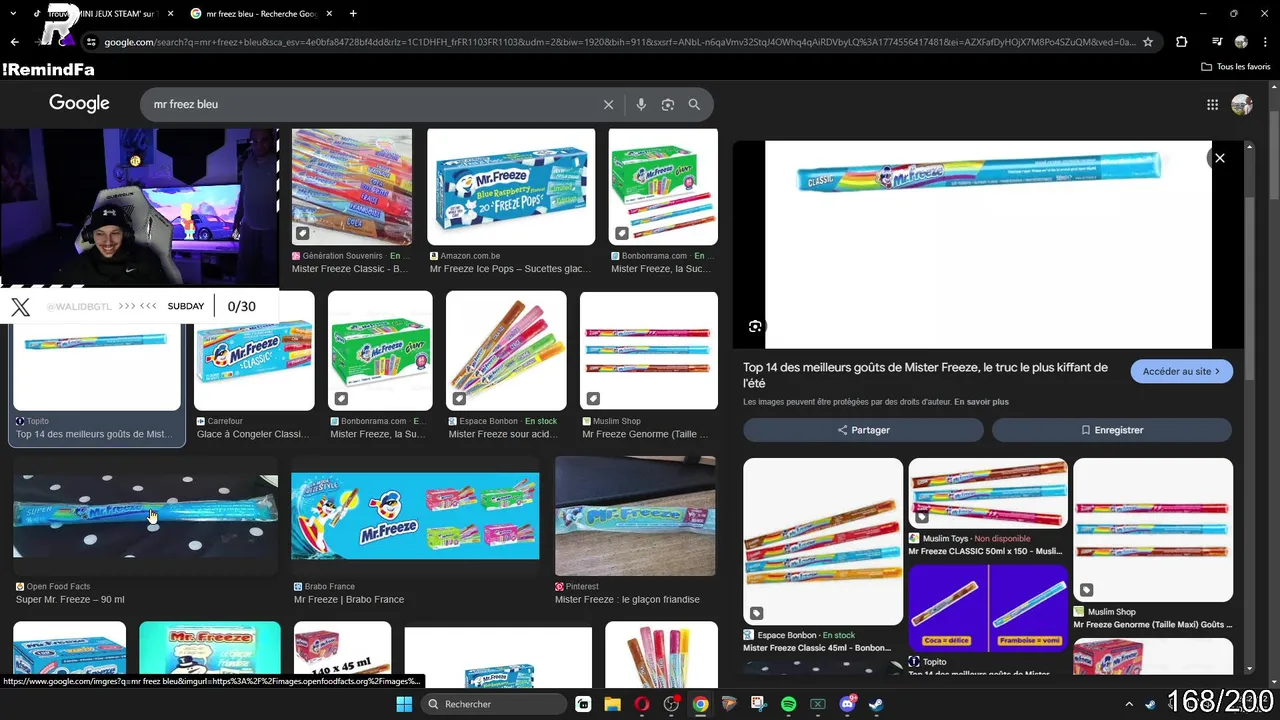Screen dimensions: 1280x720
Task: Bookmark this page with the star icon
Action: pyautogui.click(x=1148, y=42)
